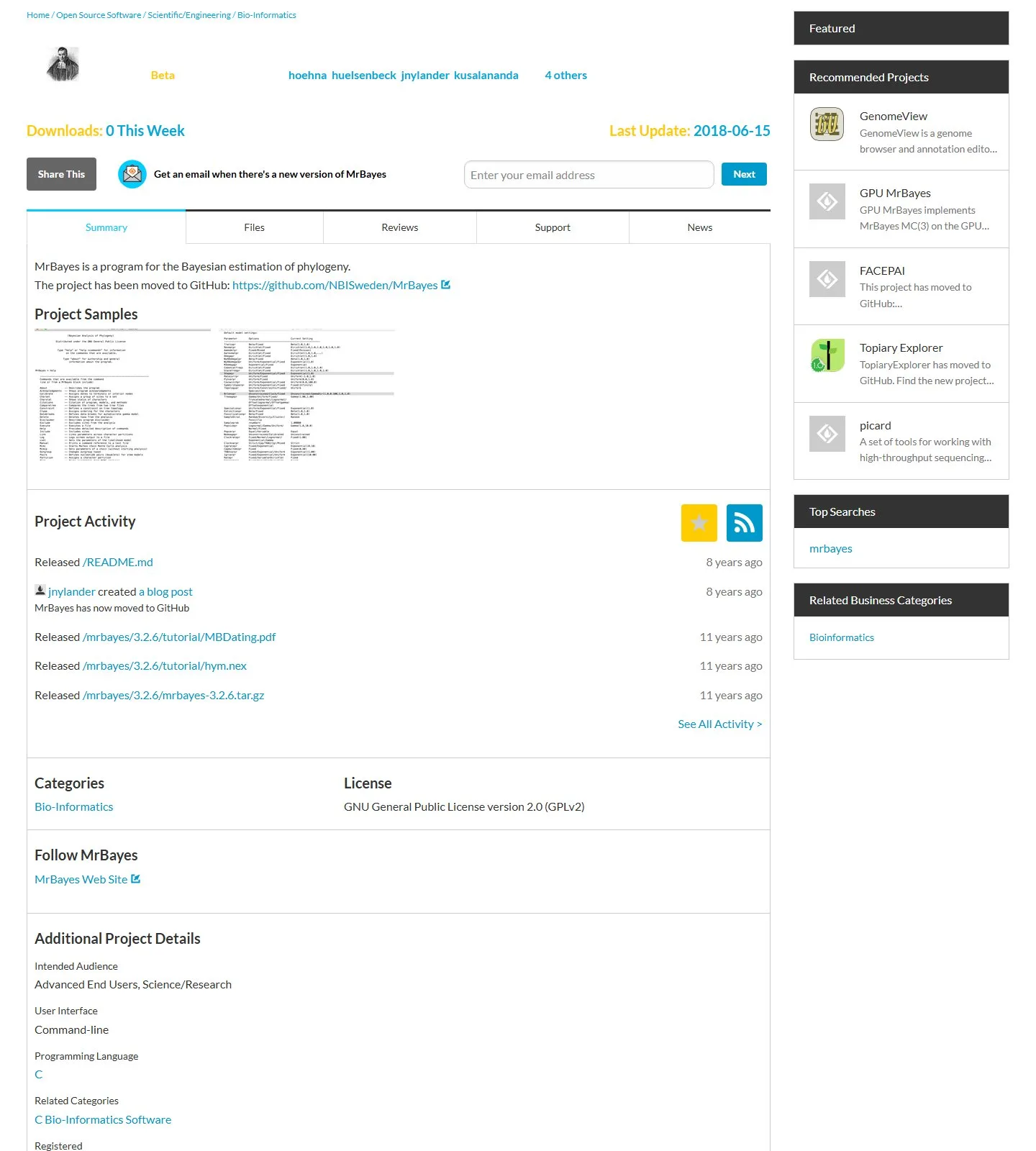The image size is (1036, 1151).
Task: Open the FACEPAI recommended project title
Action: click(882, 271)
